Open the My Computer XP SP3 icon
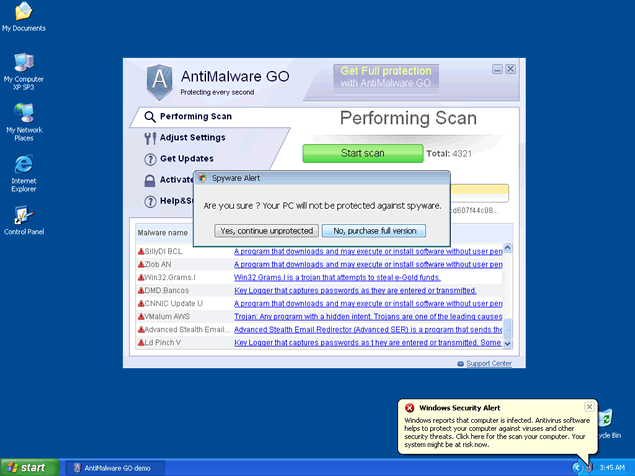 pos(23,63)
